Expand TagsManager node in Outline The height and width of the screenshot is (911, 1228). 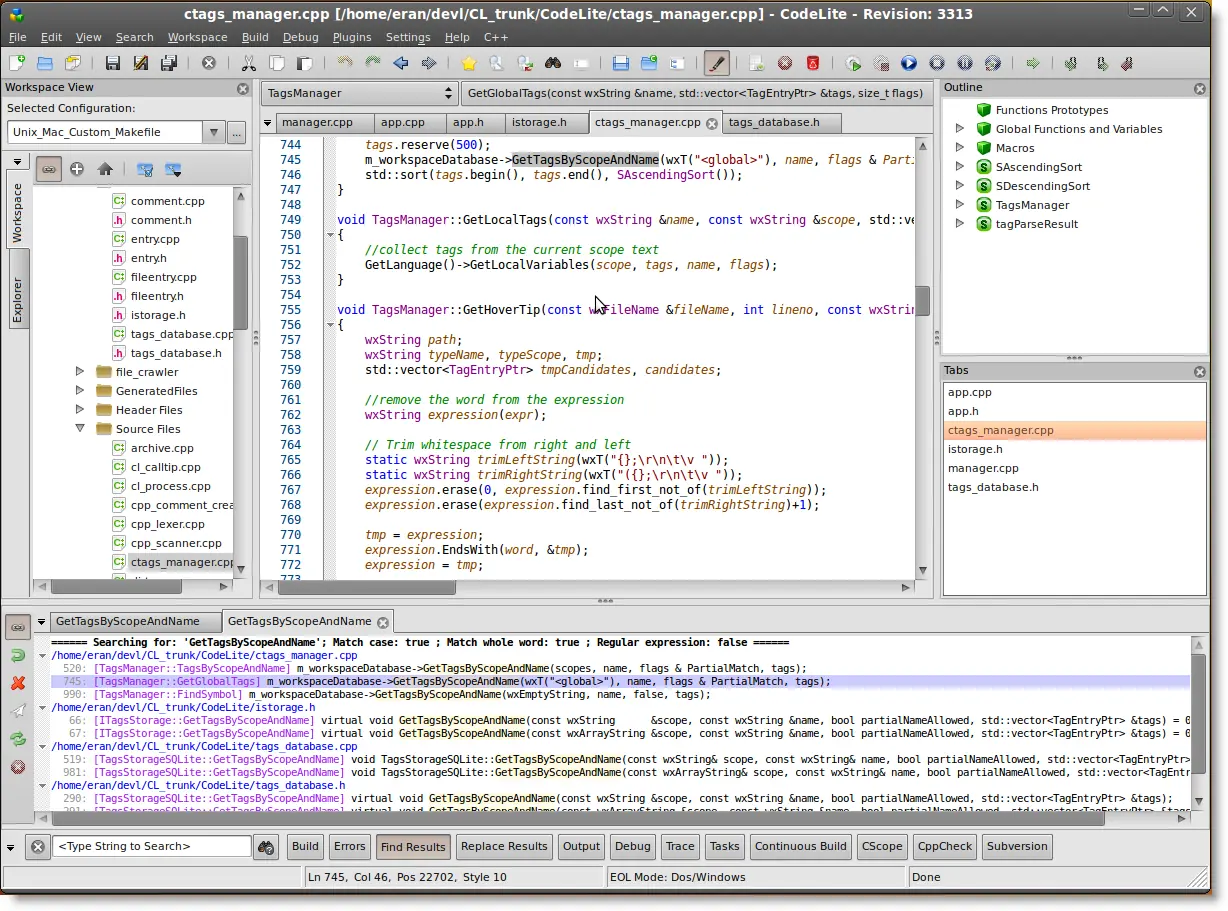point(960,205)
